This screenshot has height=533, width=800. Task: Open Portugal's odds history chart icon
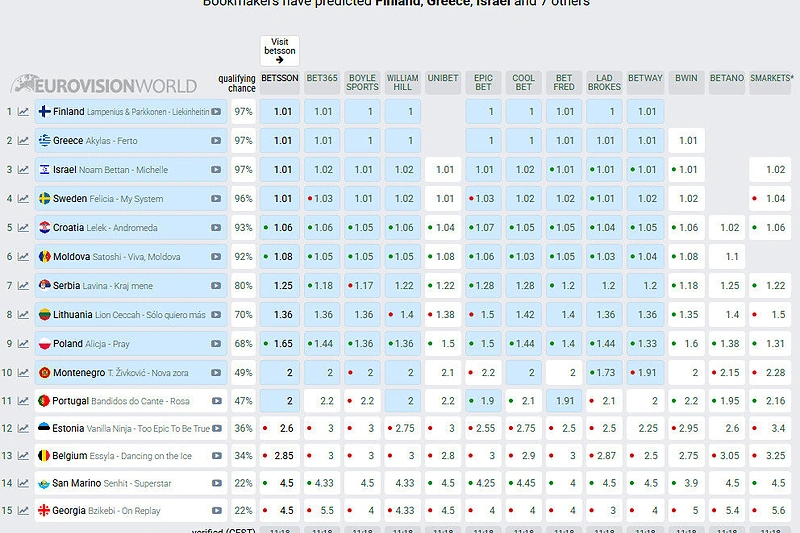(x=23, y=401)
